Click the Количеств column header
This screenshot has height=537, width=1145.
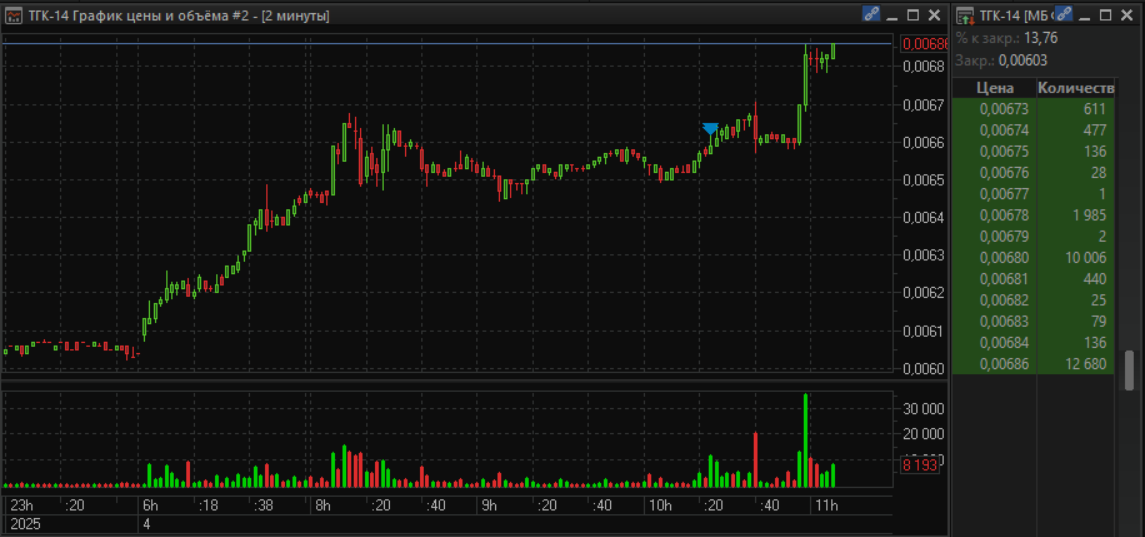1076,88
